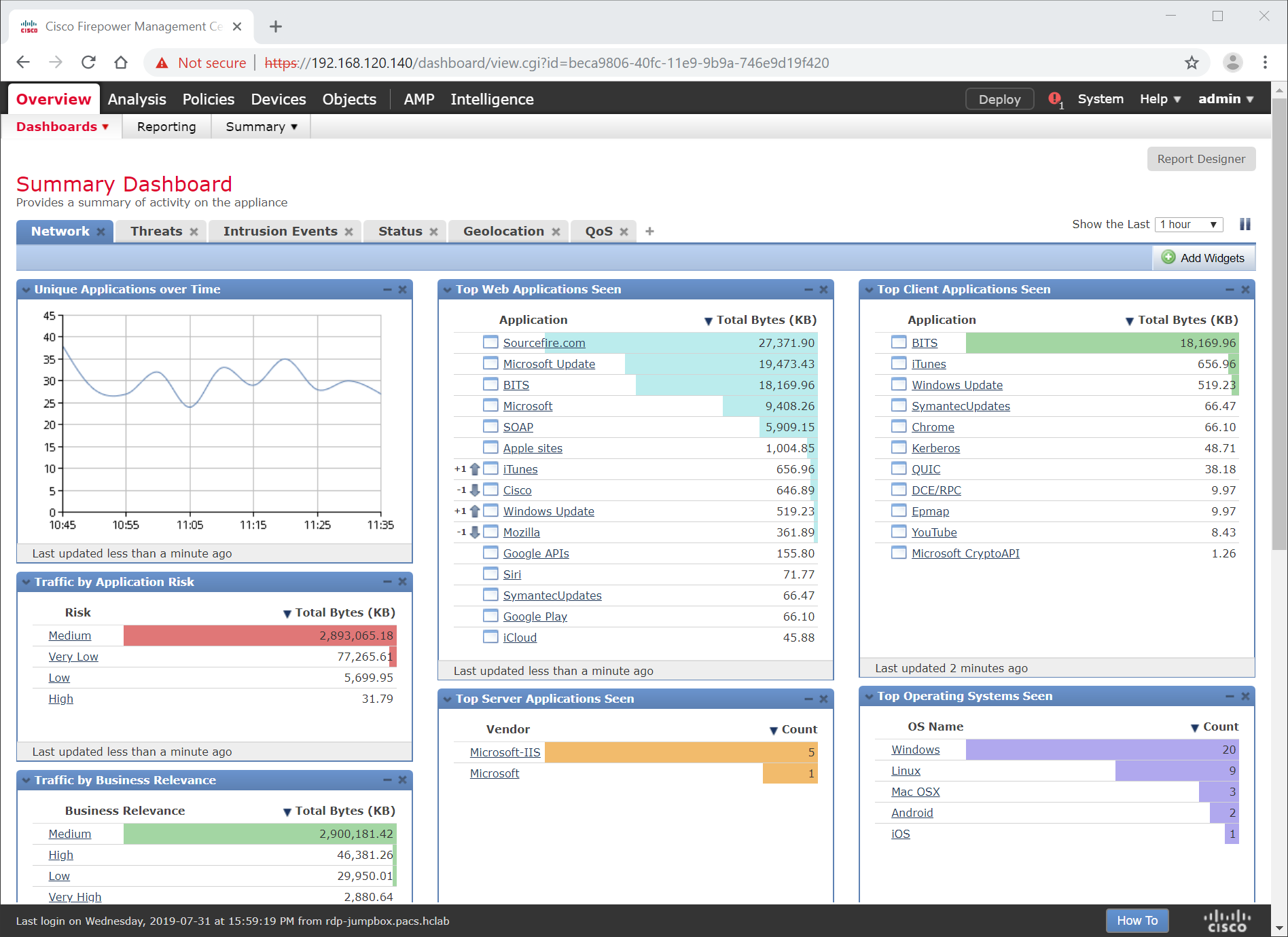Expand the Summary submenu dropdown
1288x937 pixels.
[x=261, y=127]
